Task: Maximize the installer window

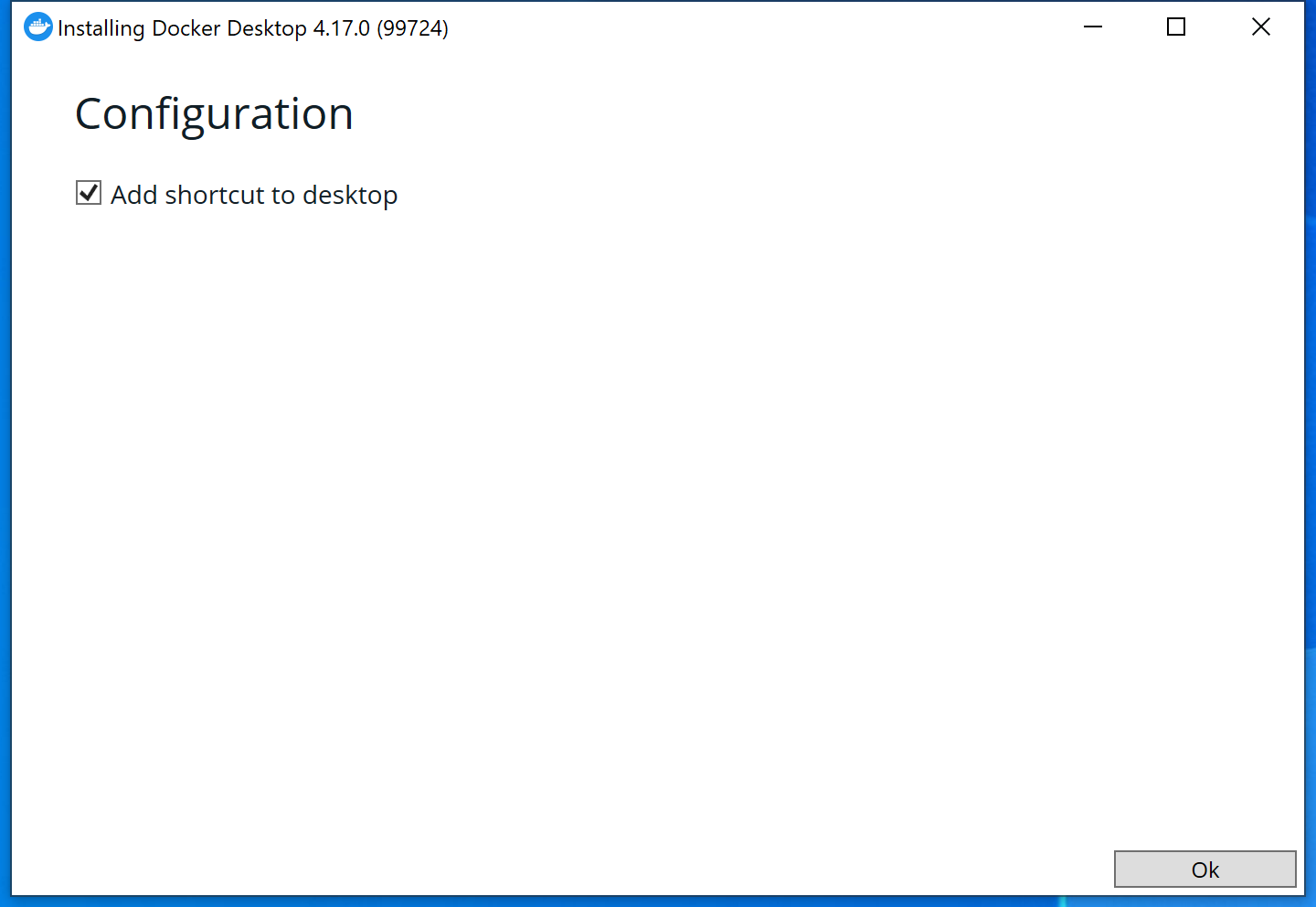Action: (x=1175, y=27)
